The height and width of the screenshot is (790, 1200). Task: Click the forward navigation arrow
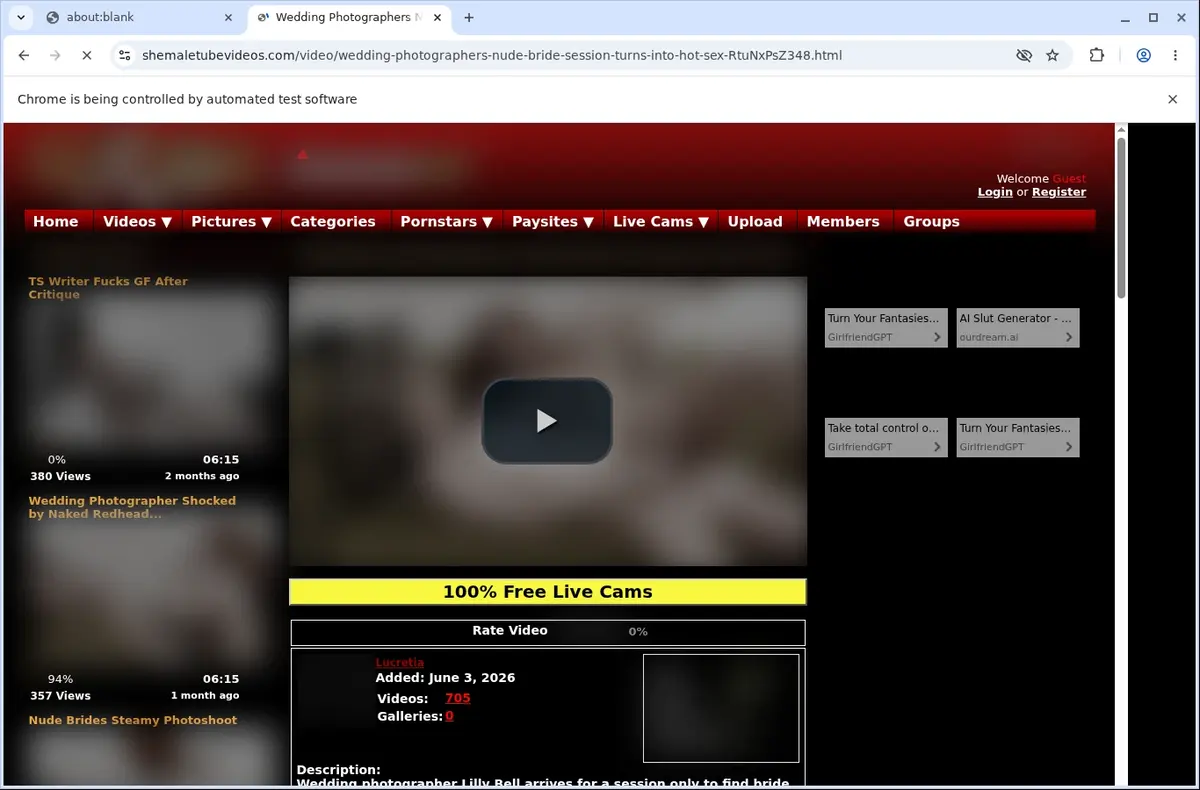(56, 55)
